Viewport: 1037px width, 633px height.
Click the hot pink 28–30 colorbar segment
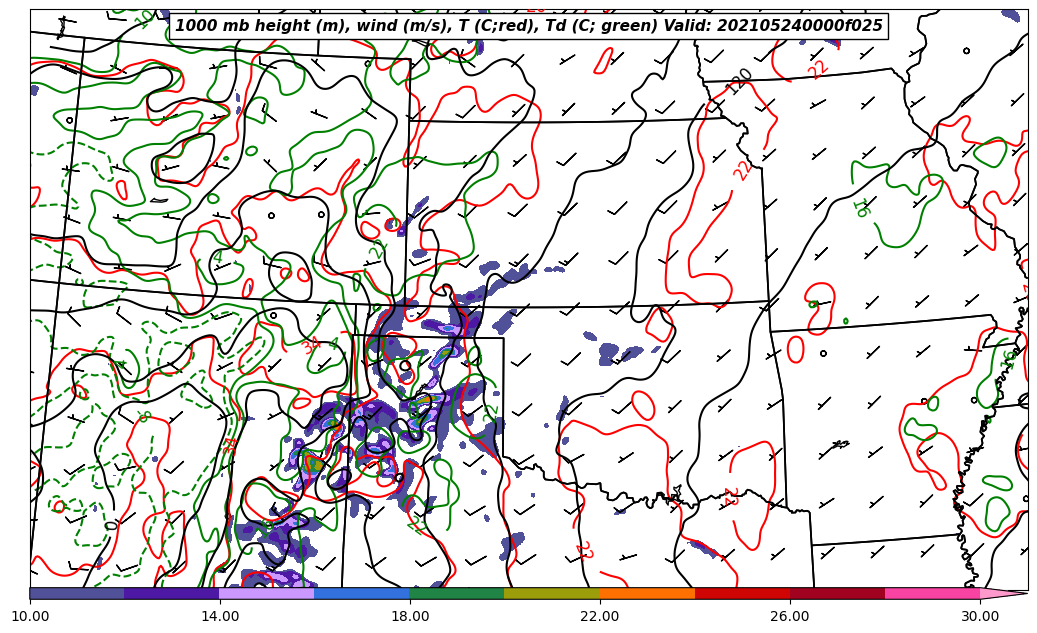click(x=933, y=593)
